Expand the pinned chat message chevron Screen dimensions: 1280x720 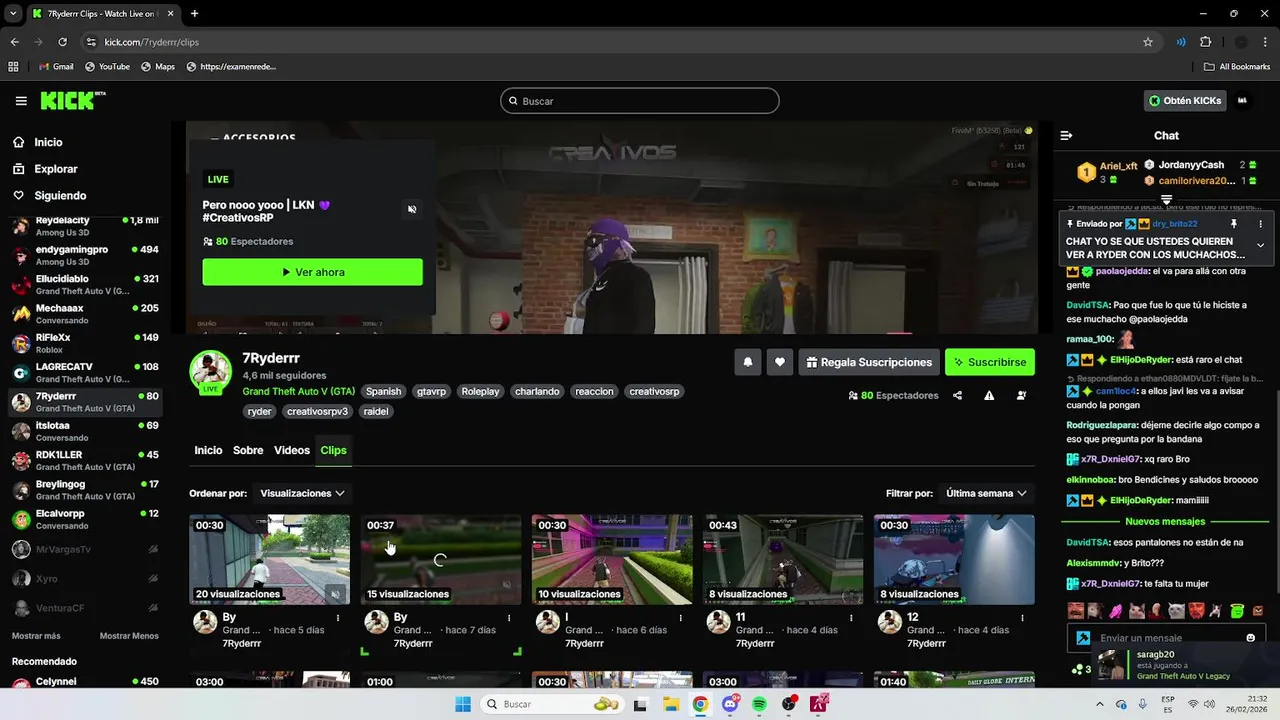coord(1260,245)
